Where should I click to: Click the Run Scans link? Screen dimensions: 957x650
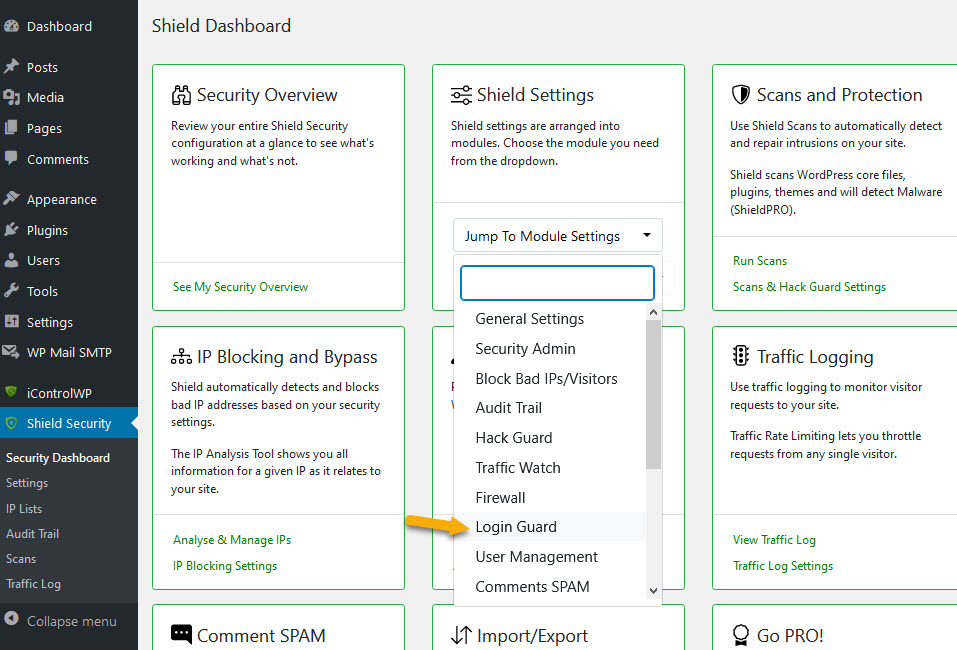click(x=760, y=261)
